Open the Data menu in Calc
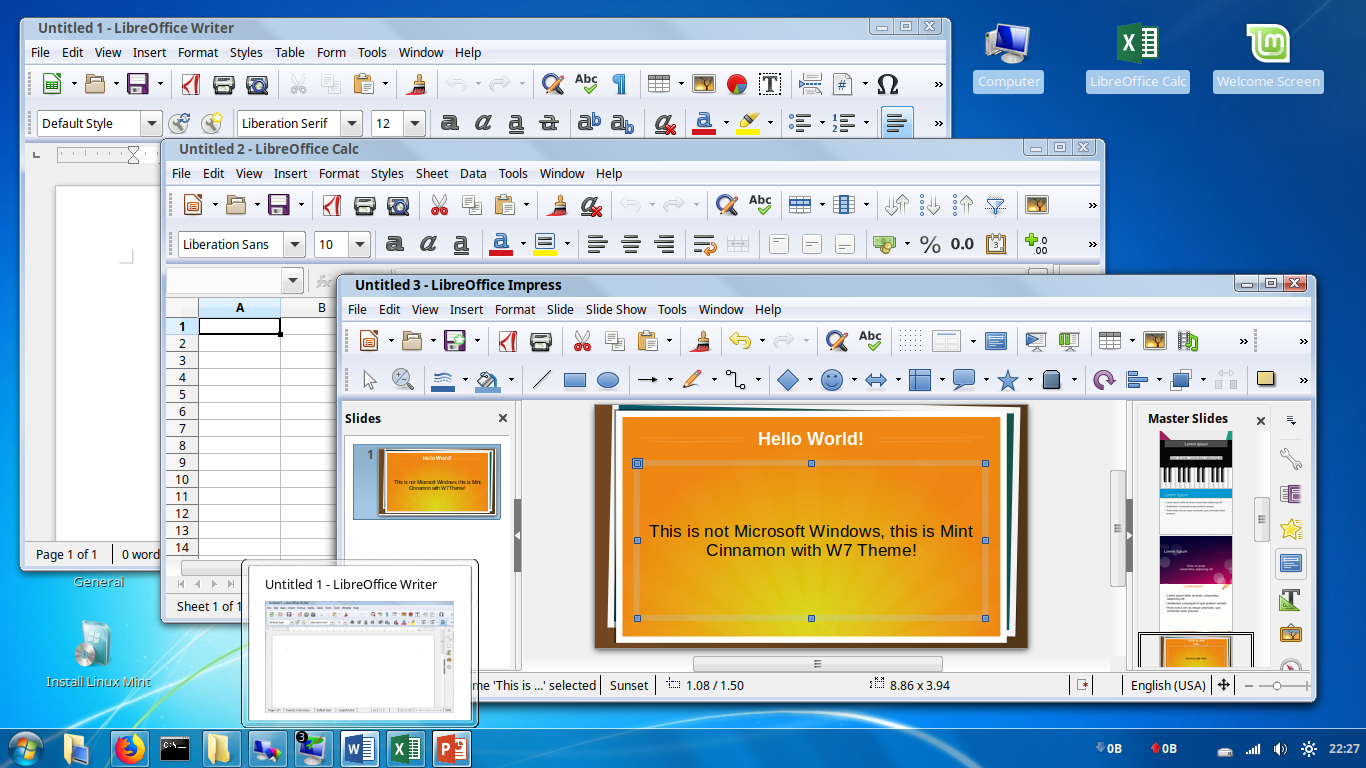The image size is (1366, 768). click(x=473, y=173)
